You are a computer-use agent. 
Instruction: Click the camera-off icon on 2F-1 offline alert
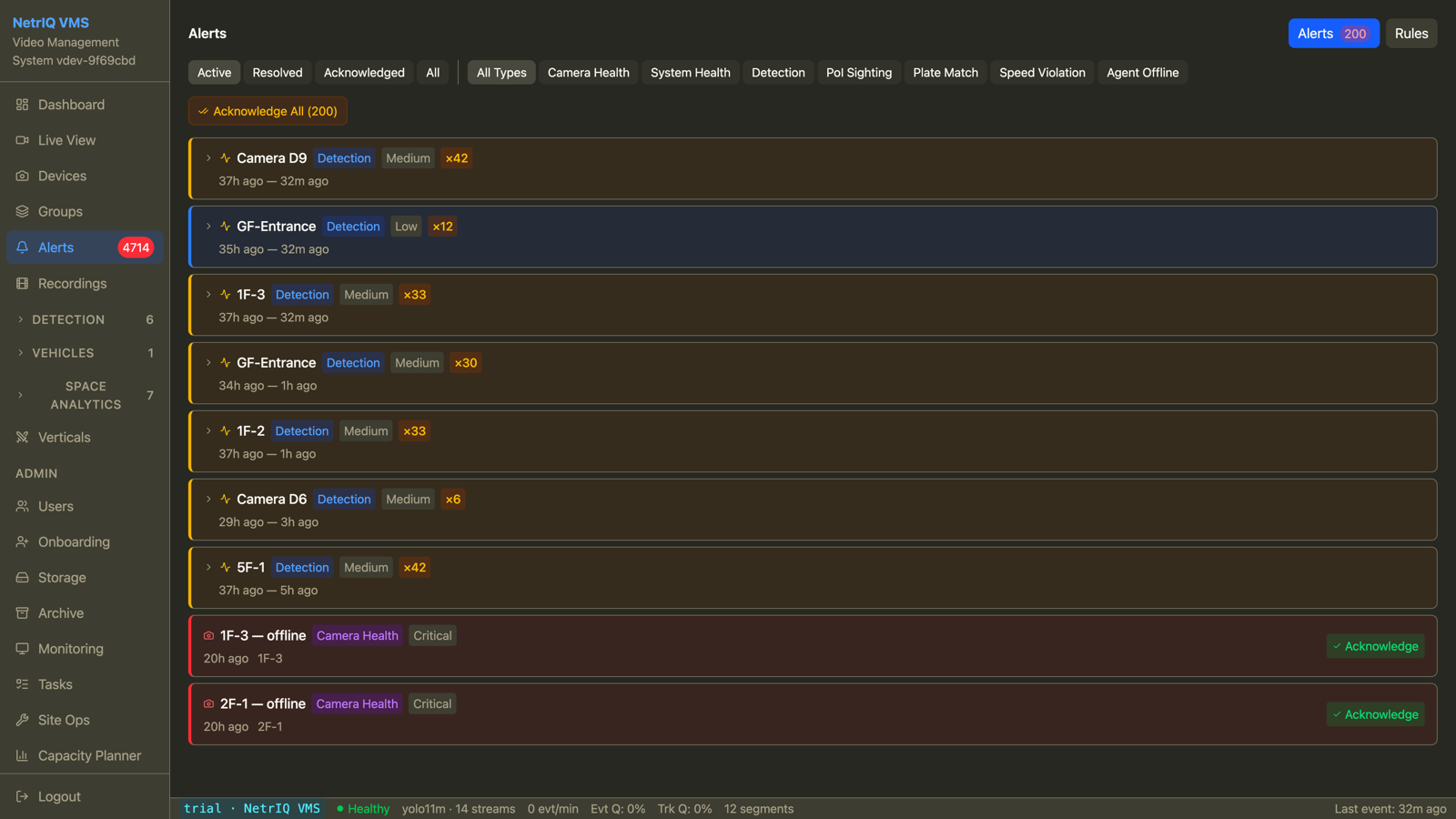pos(208,703)
